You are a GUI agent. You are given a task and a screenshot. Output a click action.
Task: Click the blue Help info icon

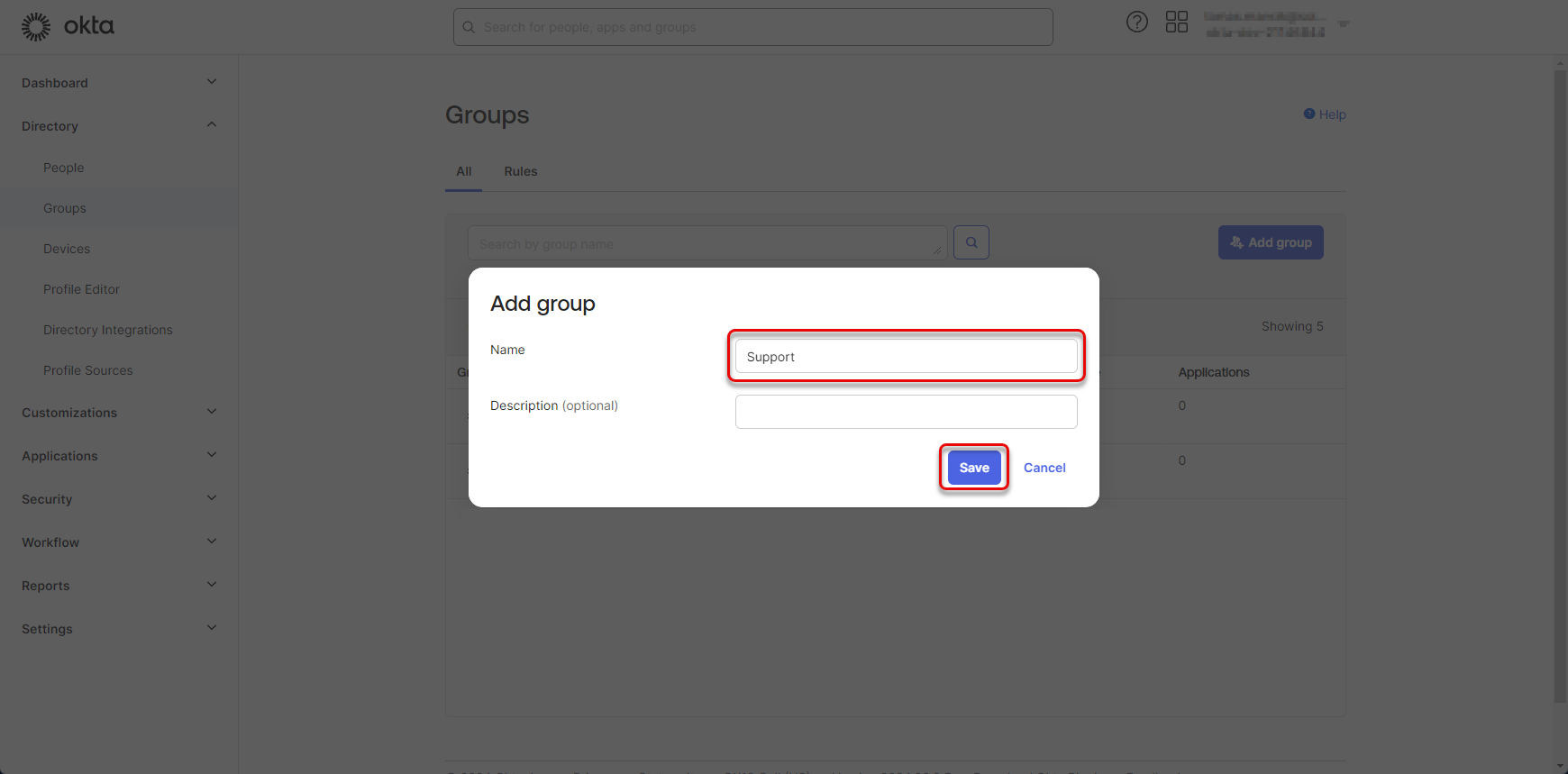1309,114
